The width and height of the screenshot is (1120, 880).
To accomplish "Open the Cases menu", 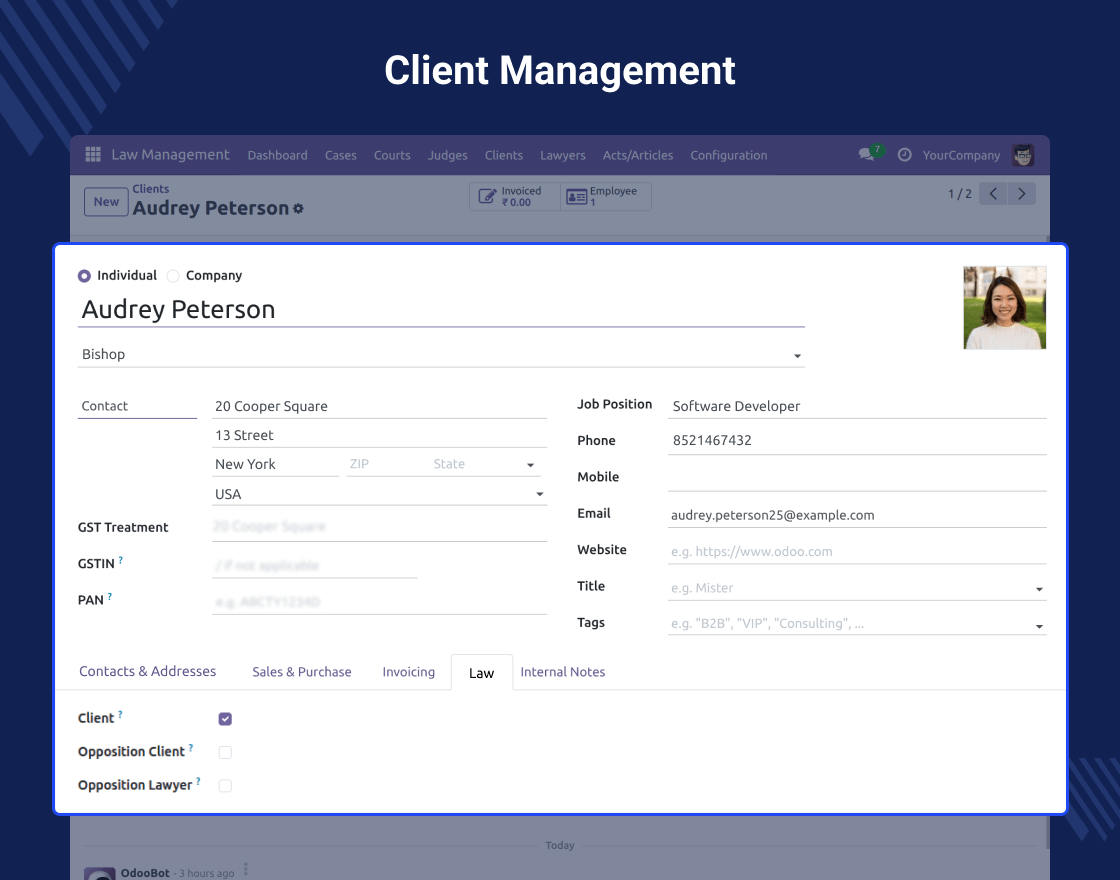I will (341, 155).
